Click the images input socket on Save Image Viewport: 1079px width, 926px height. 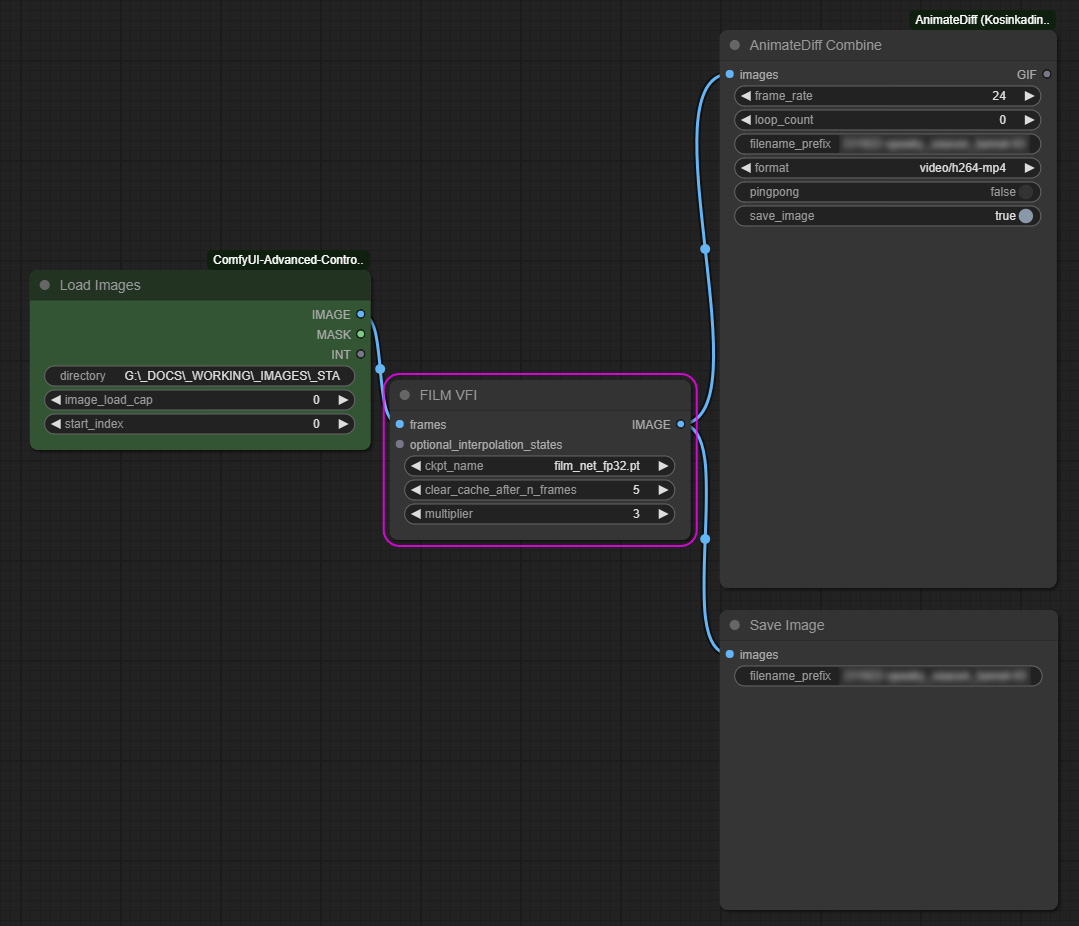tap(729, 654)
